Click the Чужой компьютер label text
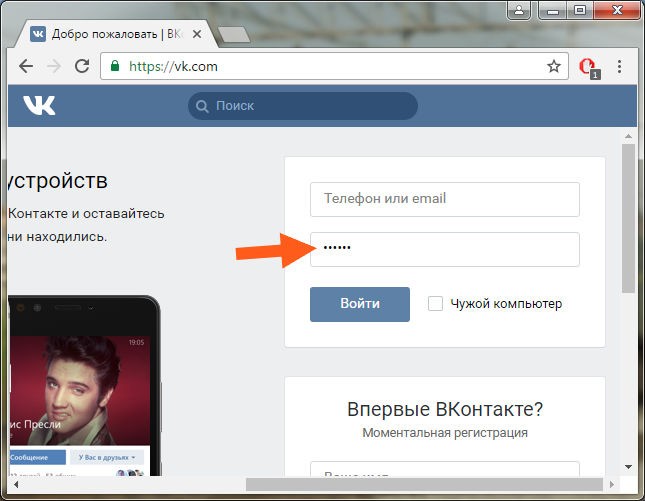Screen dimensions: 645x501 (506, 304)
